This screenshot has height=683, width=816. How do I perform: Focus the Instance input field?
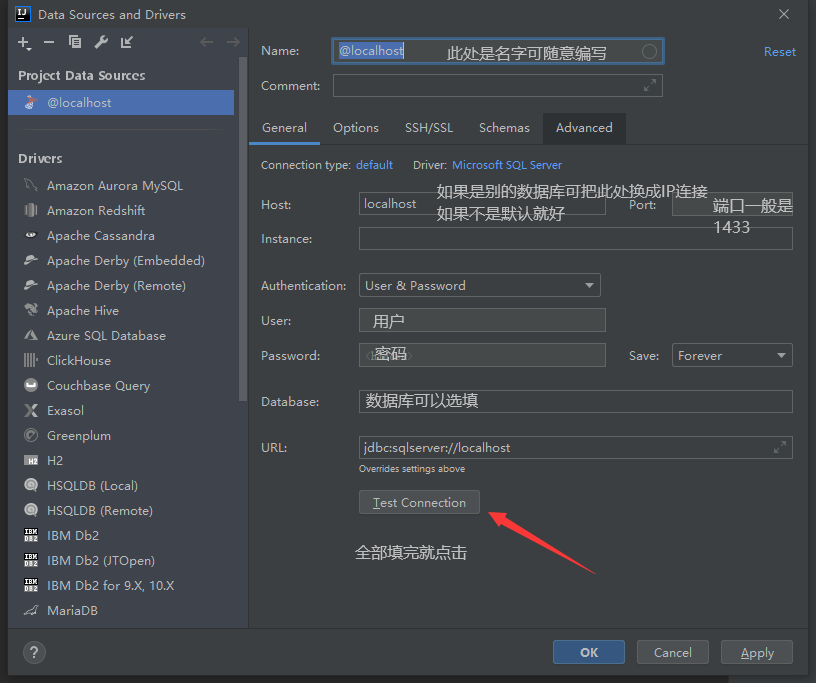coord(576,238)
